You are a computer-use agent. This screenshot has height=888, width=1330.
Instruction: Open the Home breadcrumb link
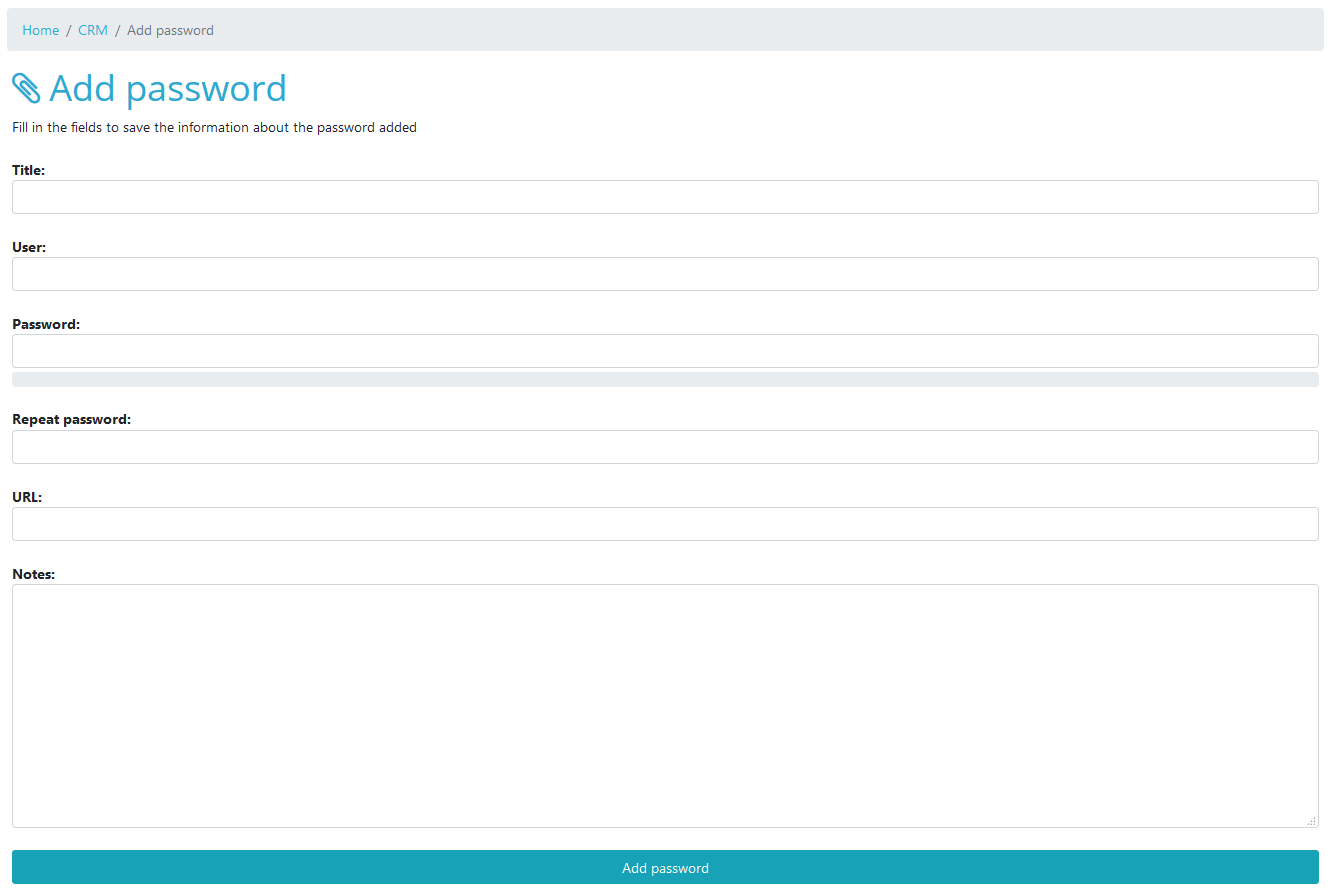pos(40,30)
